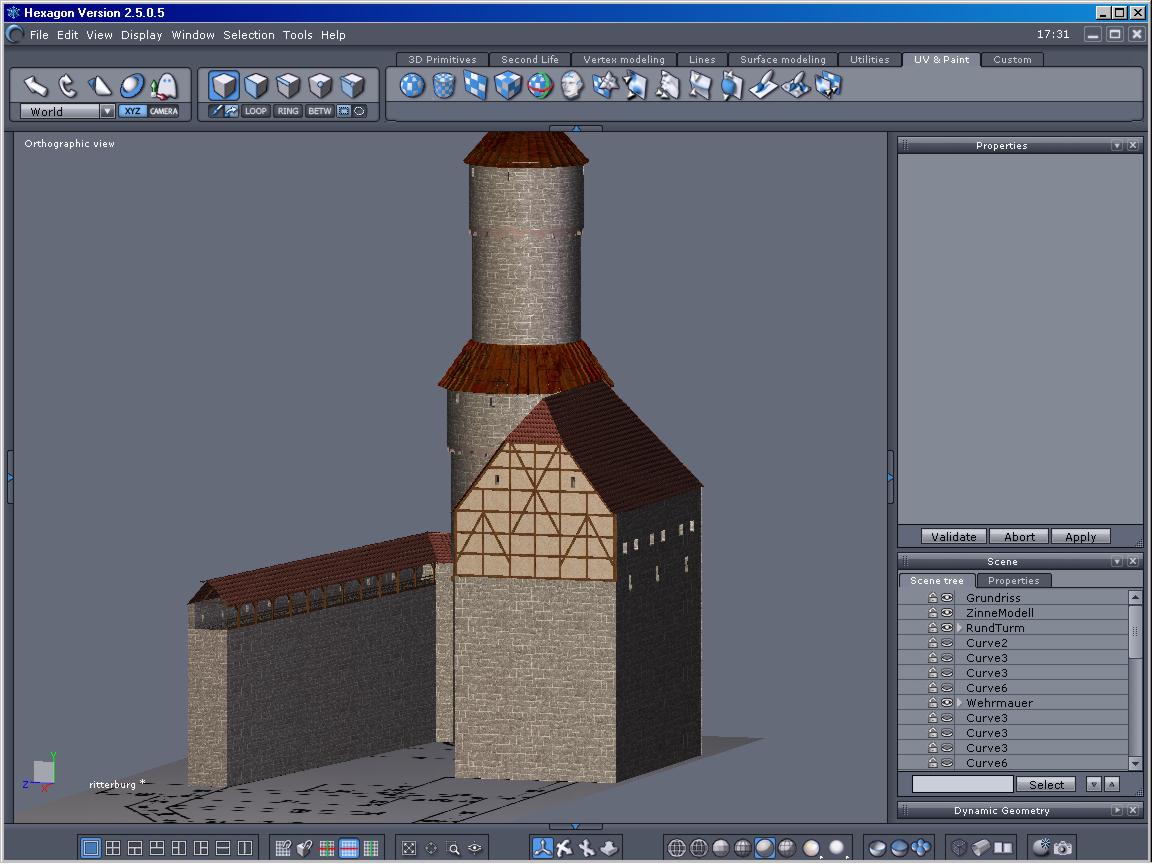The width and height of the screenshot is (1152, 864).
Task: Open the Selection menu
Action: pyautogui.click(x=248, y=35)
